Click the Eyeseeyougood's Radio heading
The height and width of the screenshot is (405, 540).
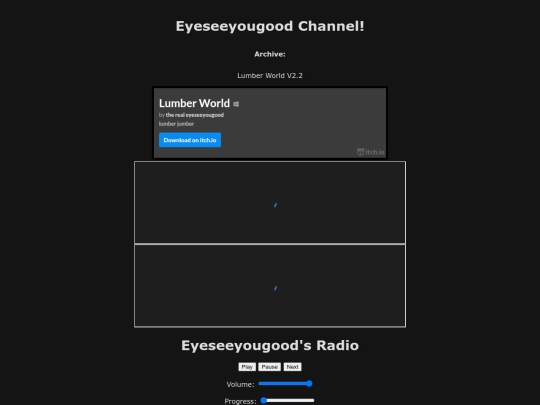[x=270, y=345]
